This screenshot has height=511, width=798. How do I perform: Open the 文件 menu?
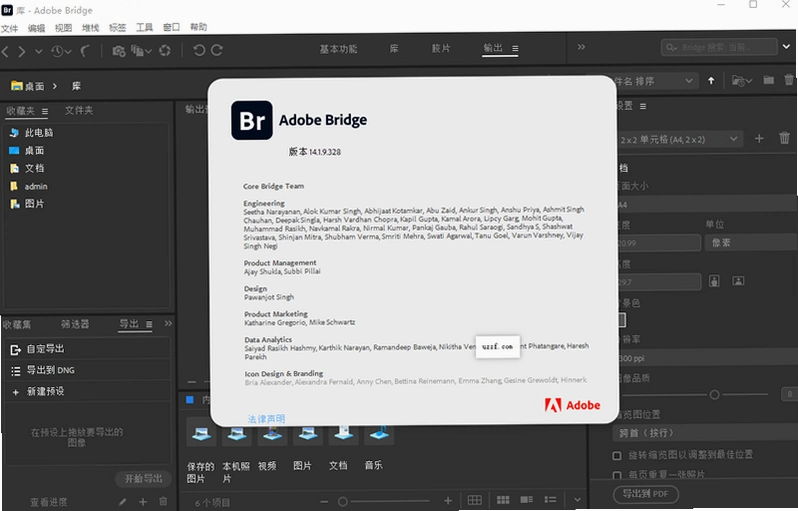click(x=9, y=28)
